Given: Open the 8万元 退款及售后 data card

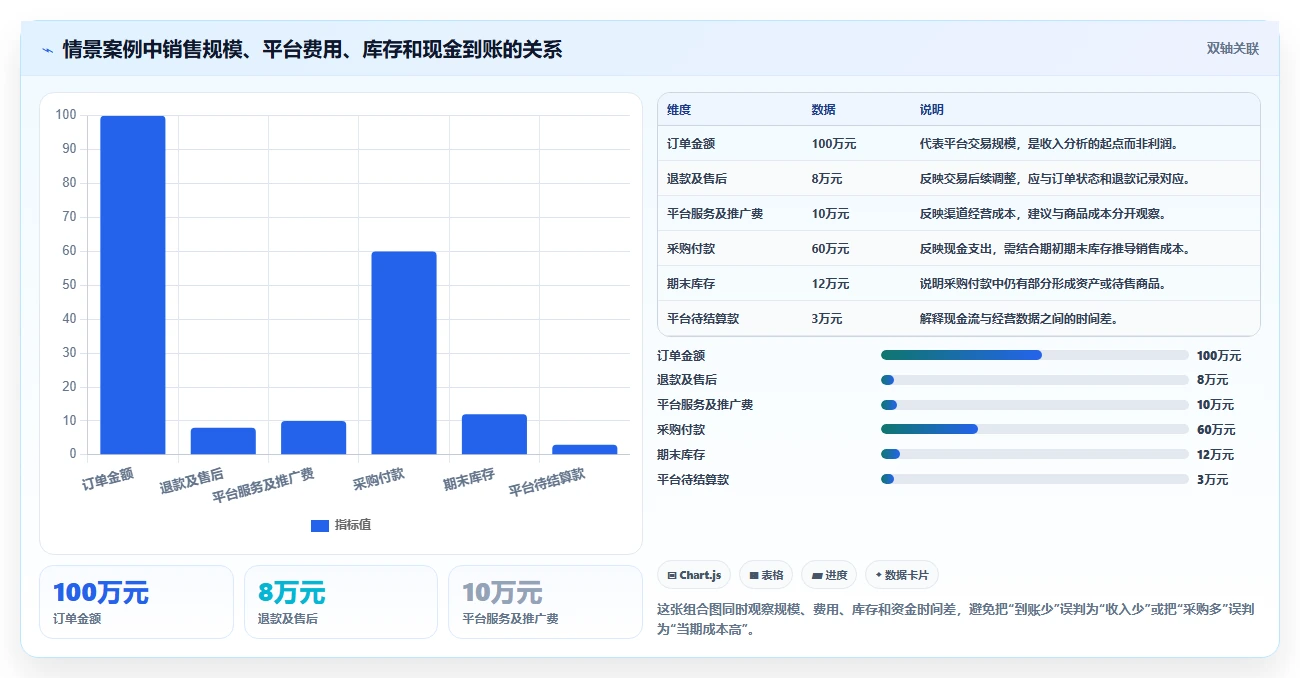Looking at the screenshot, I should click(x=341, y=602).
